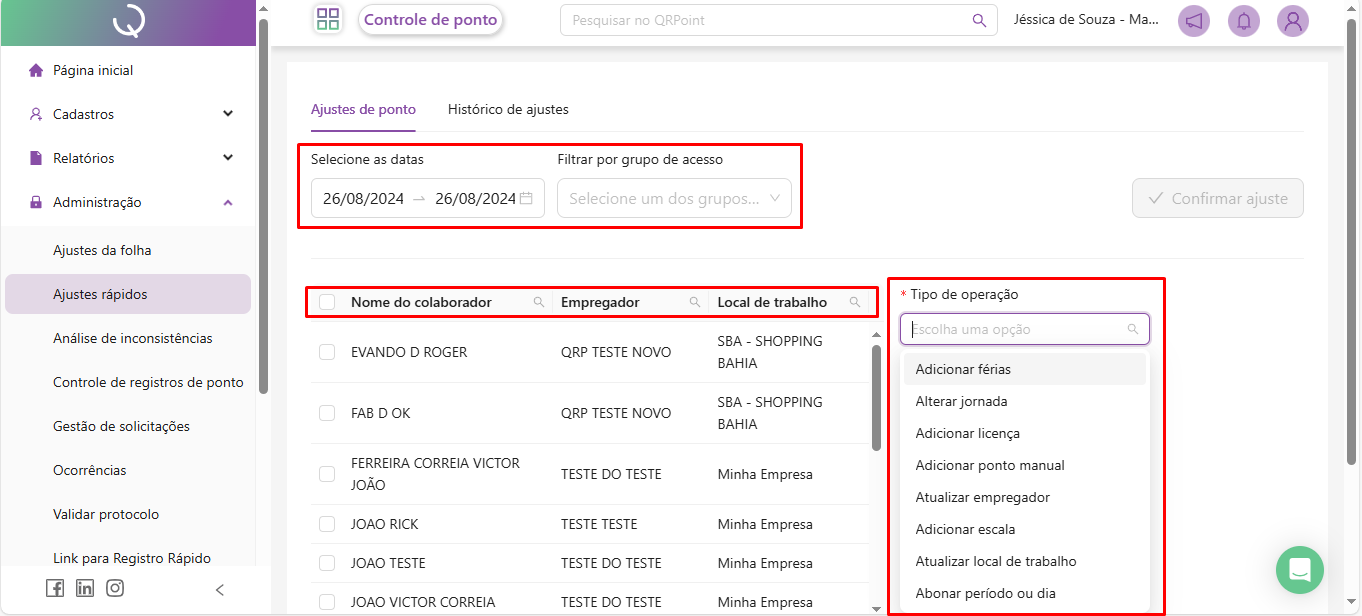This screenshot has width=1362, height=616.
Task: Open the LinkedIn icon in the sidebar footer
Action: [85, 588]
